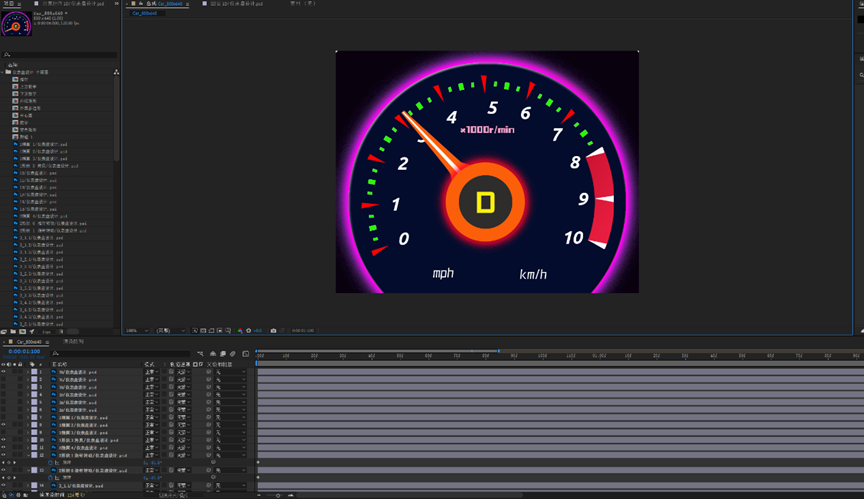Viewport: 864px width, 499px height.
Task: Toggle the rotation stopwatch on layer 12
Action: [50, 463]
